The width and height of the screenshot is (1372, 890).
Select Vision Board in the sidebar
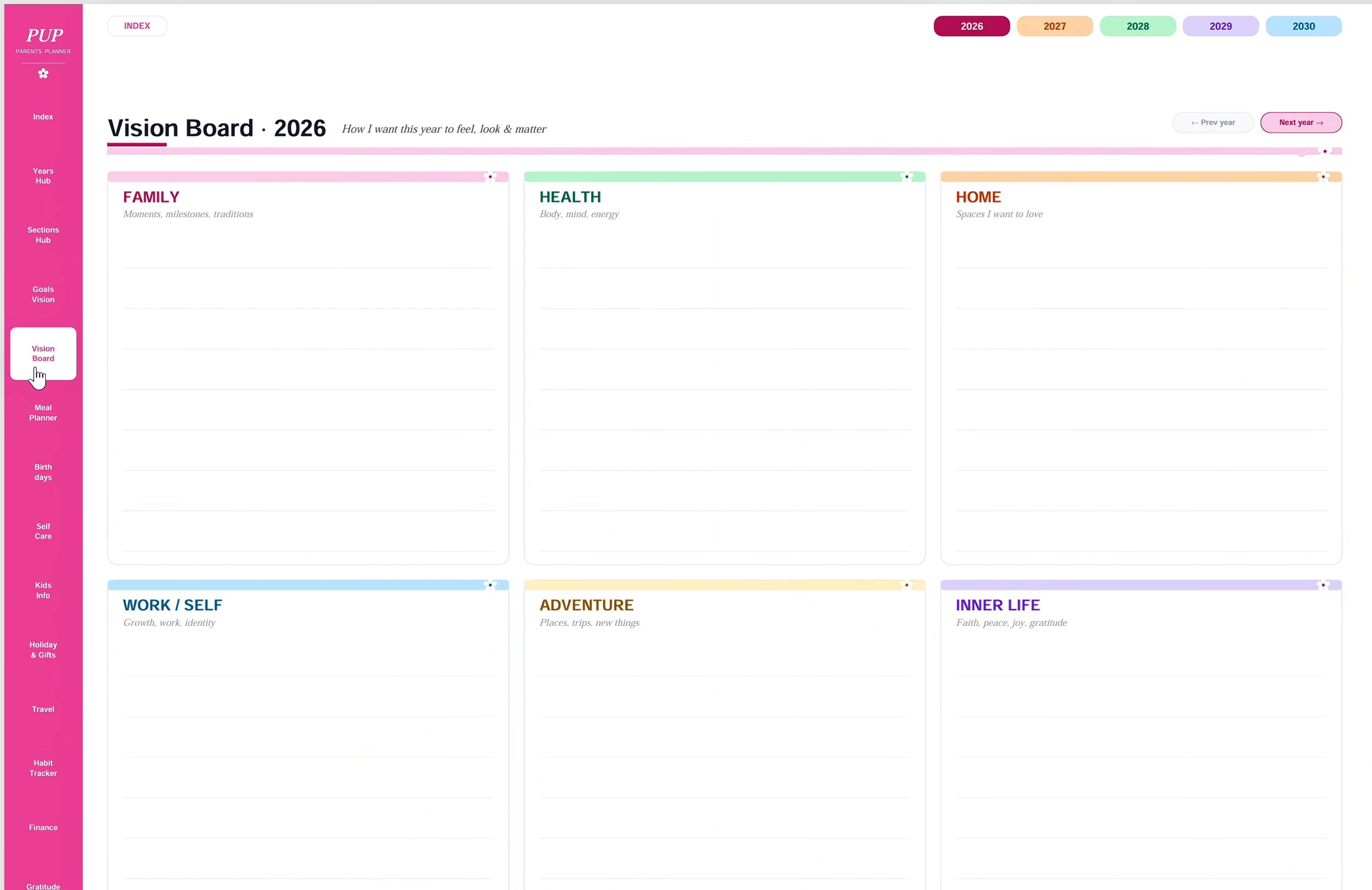coord(43,354)
